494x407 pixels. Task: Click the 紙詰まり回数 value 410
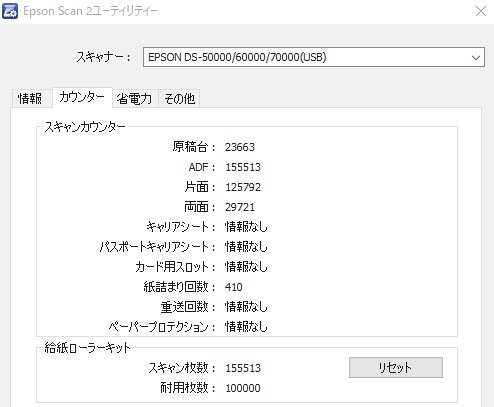[x=234, y=287]
